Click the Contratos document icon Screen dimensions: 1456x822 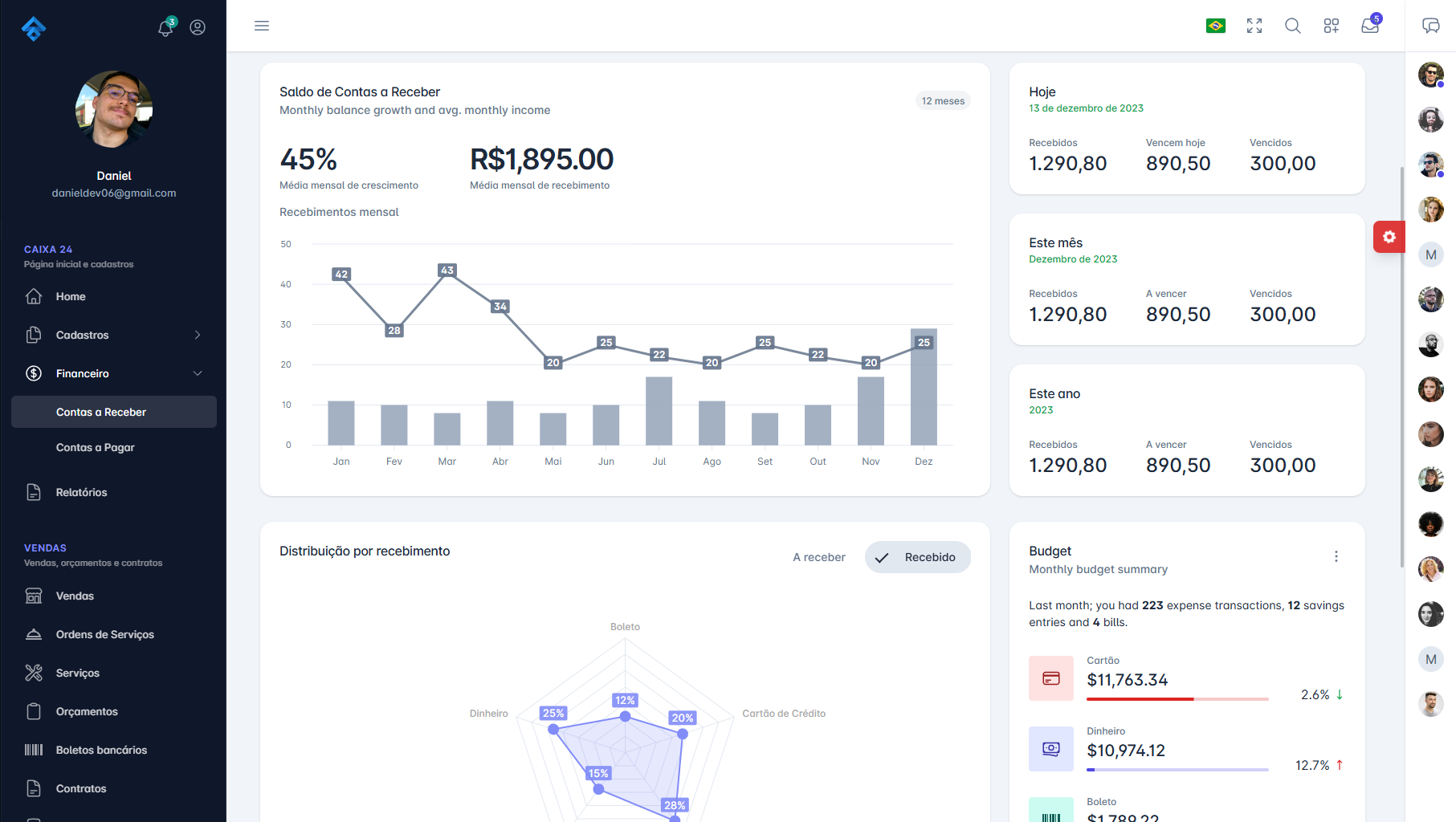pyautogui.click(x=34, y=788)
